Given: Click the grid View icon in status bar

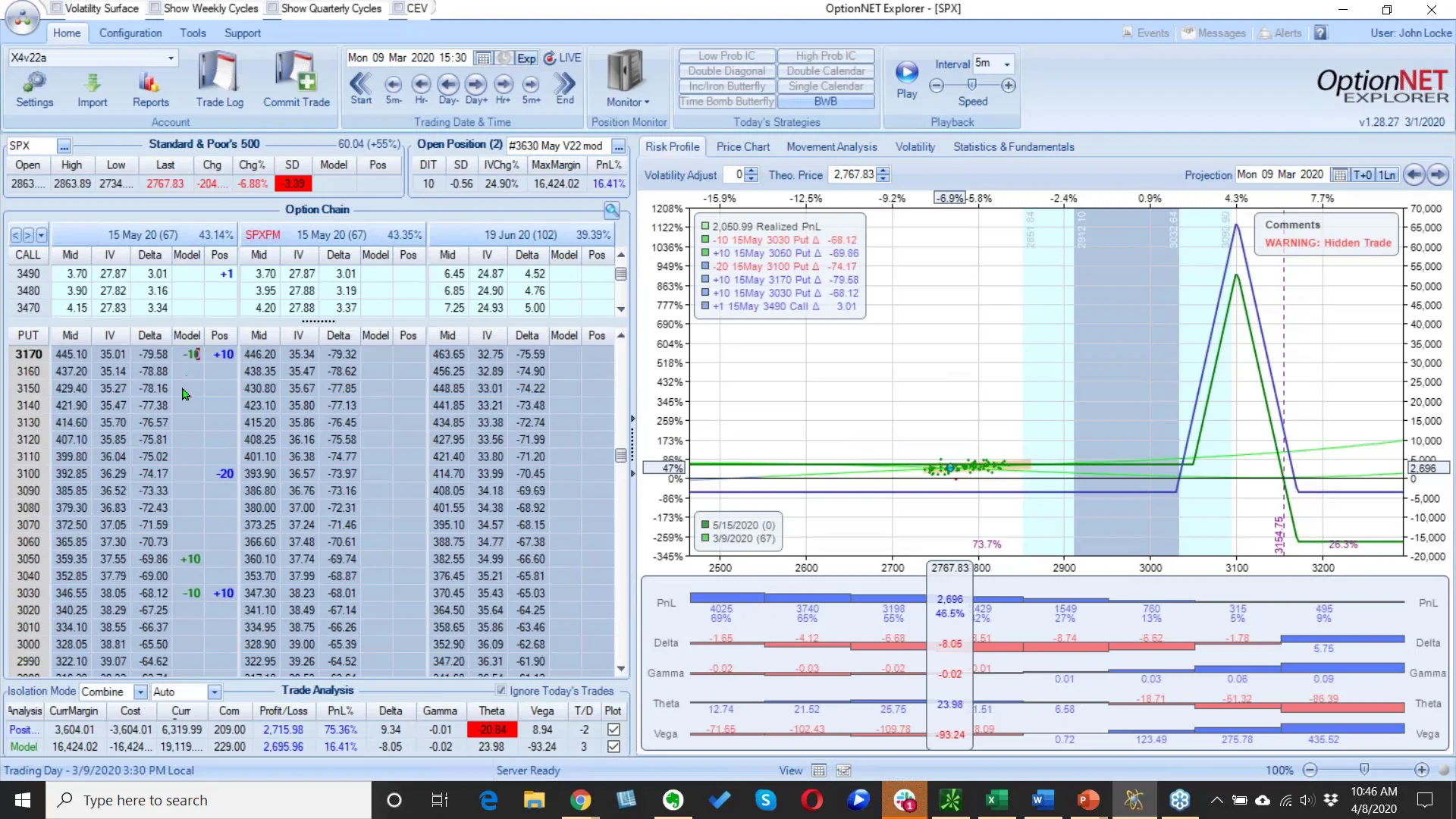Looking at the screenshot, I should click(819, 770).
